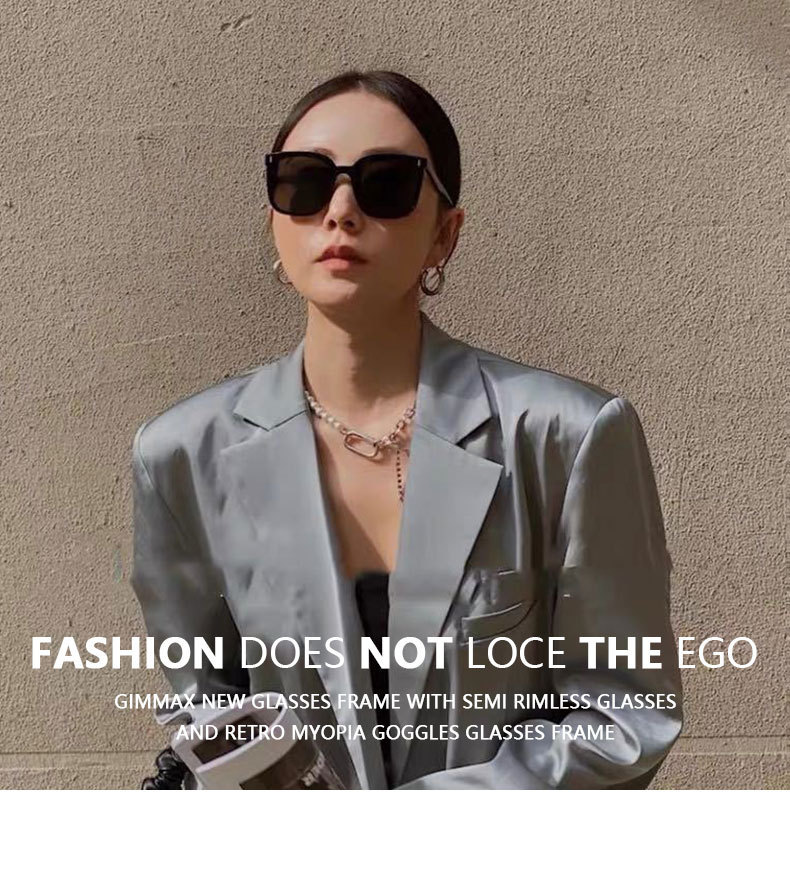Click the word LOCE in the headline
The height and width of the screenshot is (878, 790).
[516, 653]
